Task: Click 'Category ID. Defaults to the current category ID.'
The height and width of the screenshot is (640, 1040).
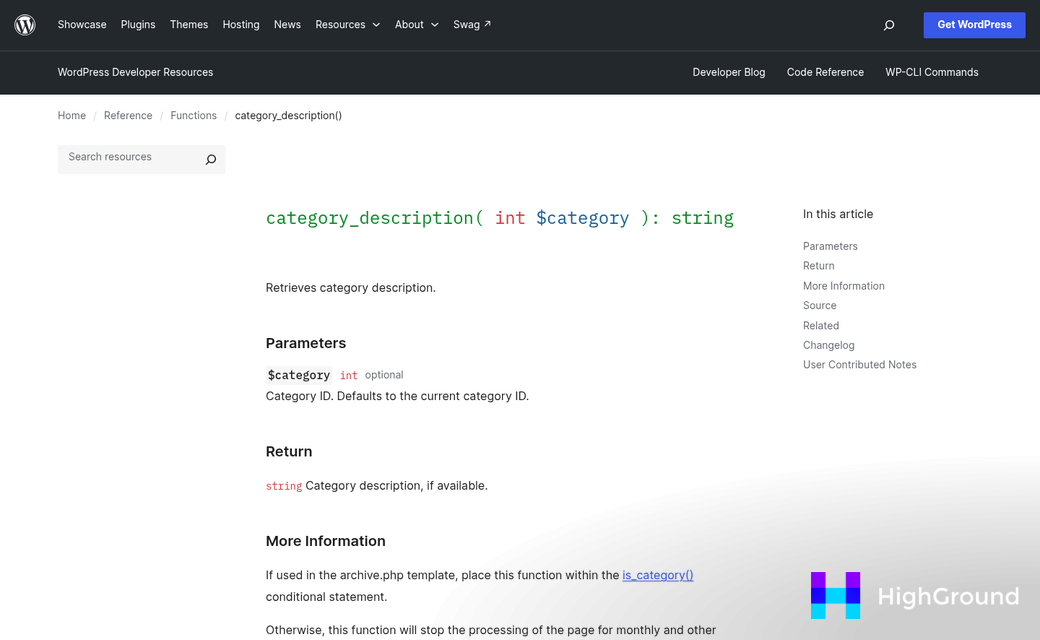Action: tap(397, 396)
